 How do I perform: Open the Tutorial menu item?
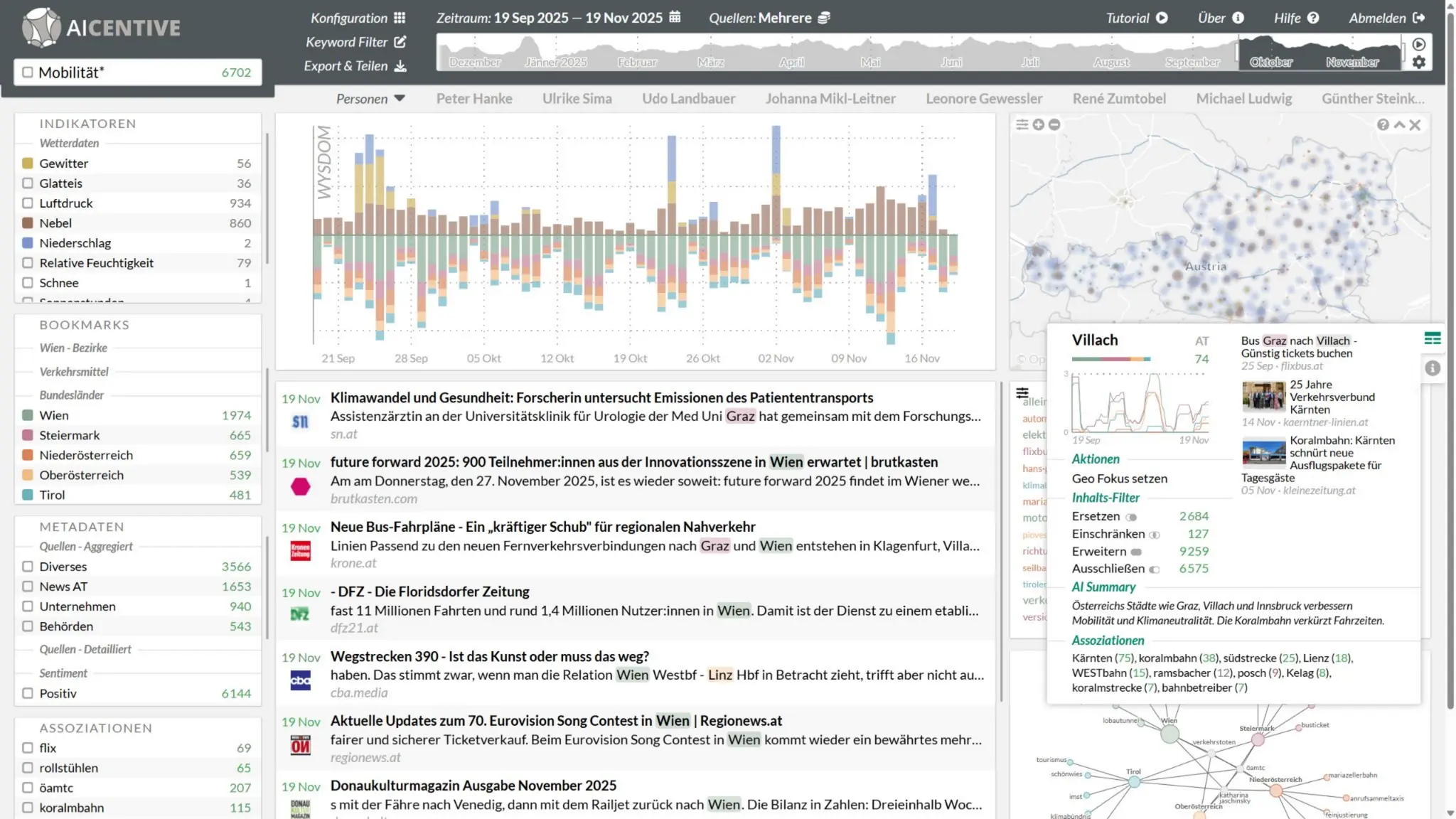tap(1136, 18)
